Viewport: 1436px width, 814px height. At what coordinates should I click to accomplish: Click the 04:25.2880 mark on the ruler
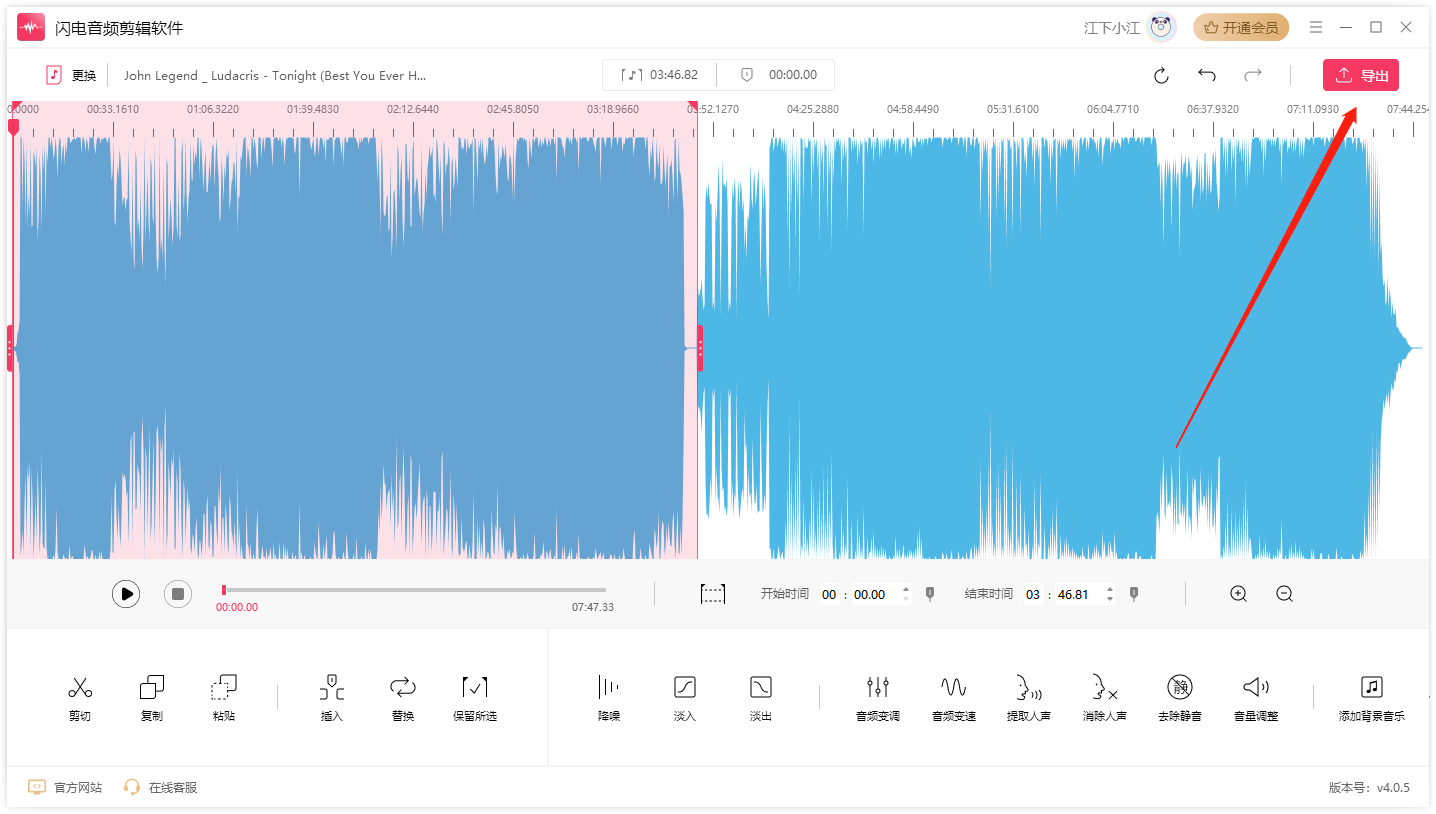pos(813,109)
